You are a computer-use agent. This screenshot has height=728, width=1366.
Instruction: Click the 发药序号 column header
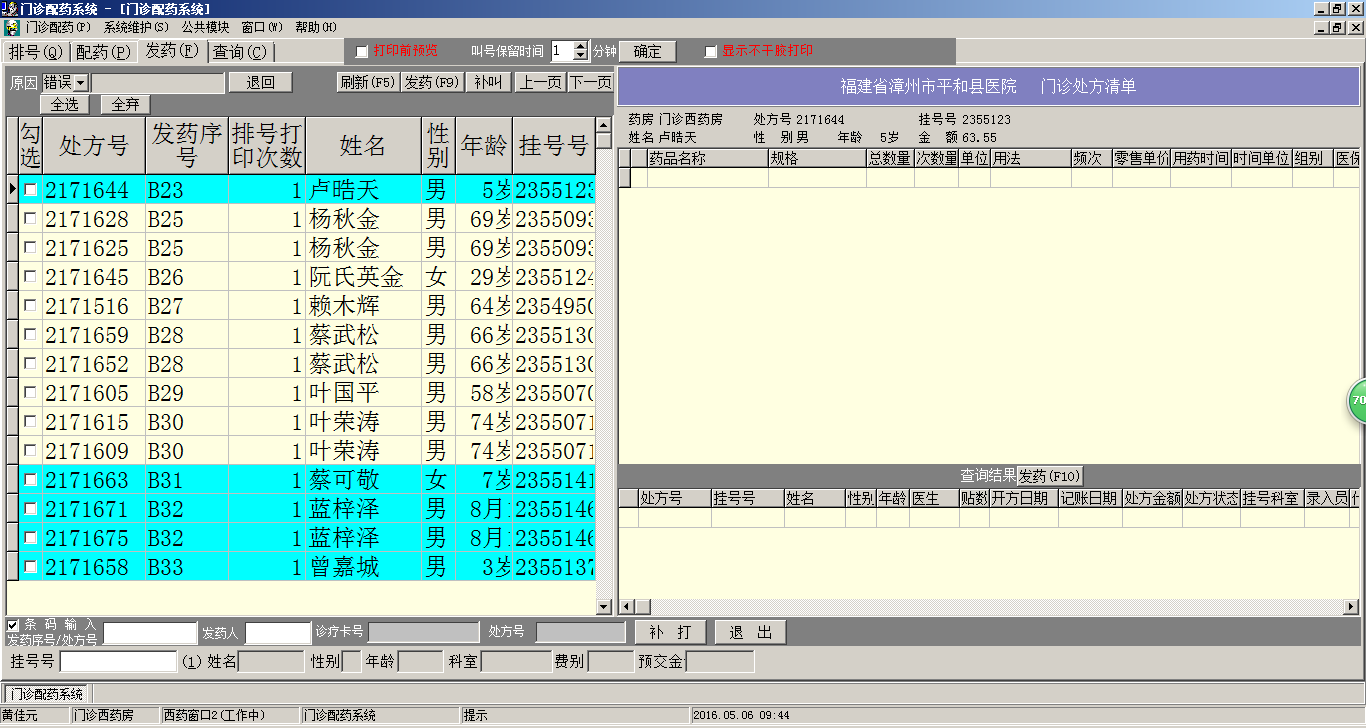[186, 146]
